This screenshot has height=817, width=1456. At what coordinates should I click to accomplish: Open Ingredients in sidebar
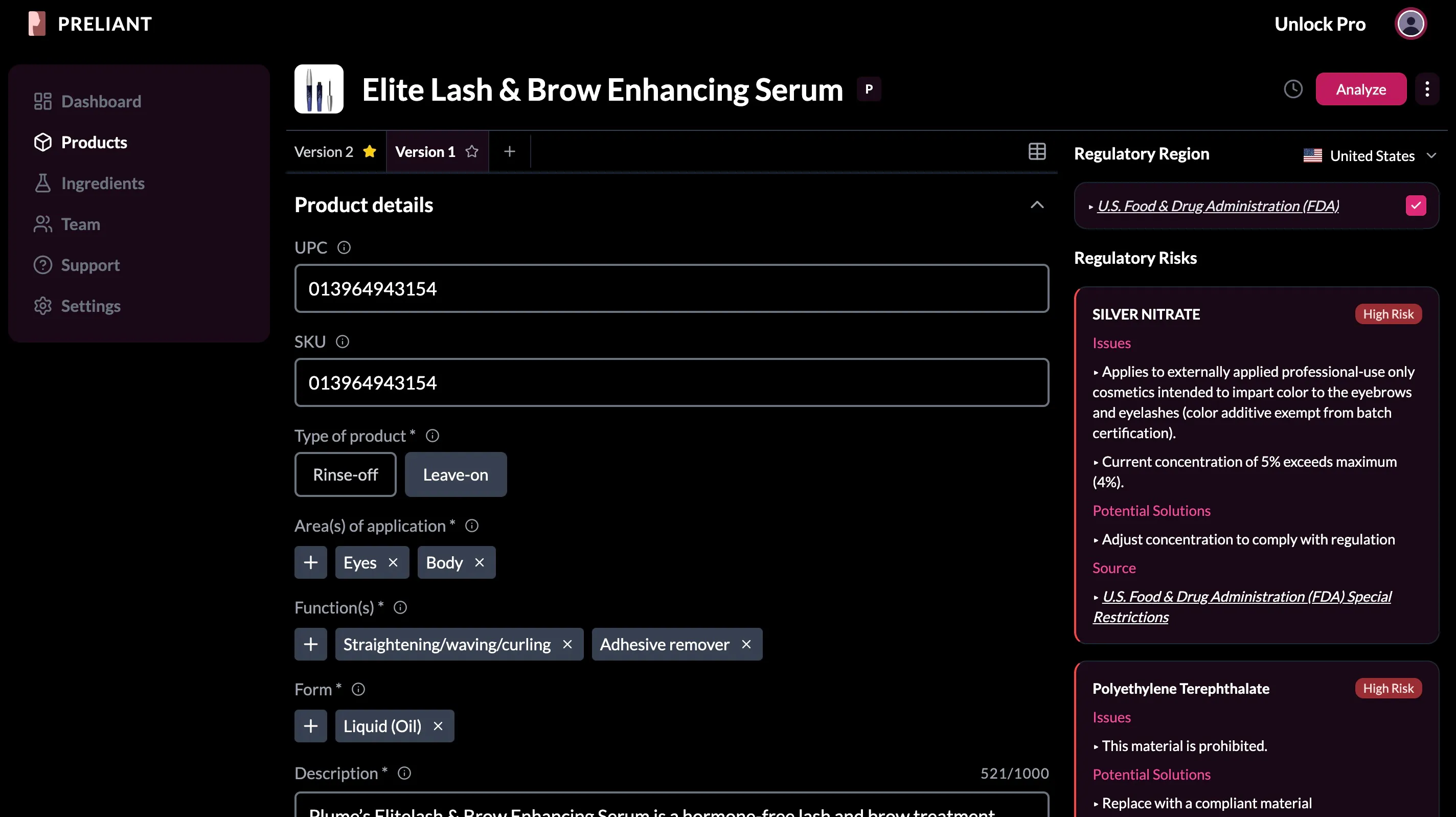[89, 183]
